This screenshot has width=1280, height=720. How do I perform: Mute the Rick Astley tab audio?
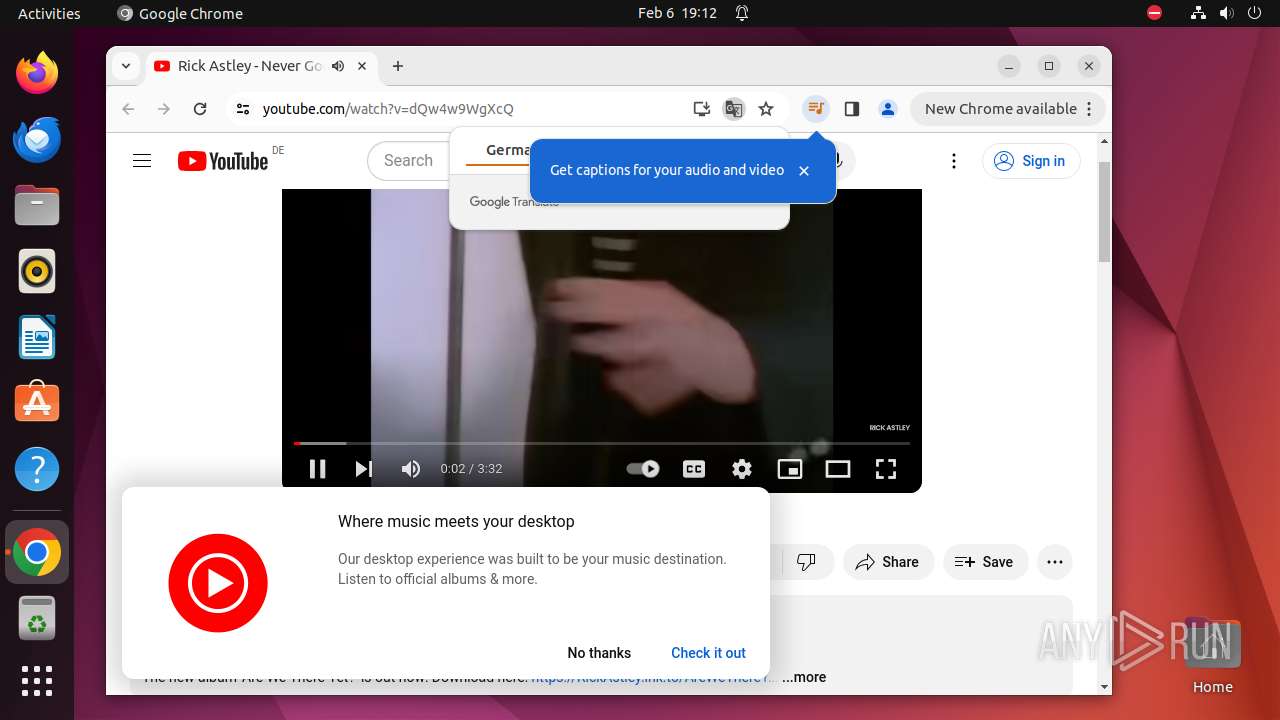pyautogui.click(x=338, y=66)
